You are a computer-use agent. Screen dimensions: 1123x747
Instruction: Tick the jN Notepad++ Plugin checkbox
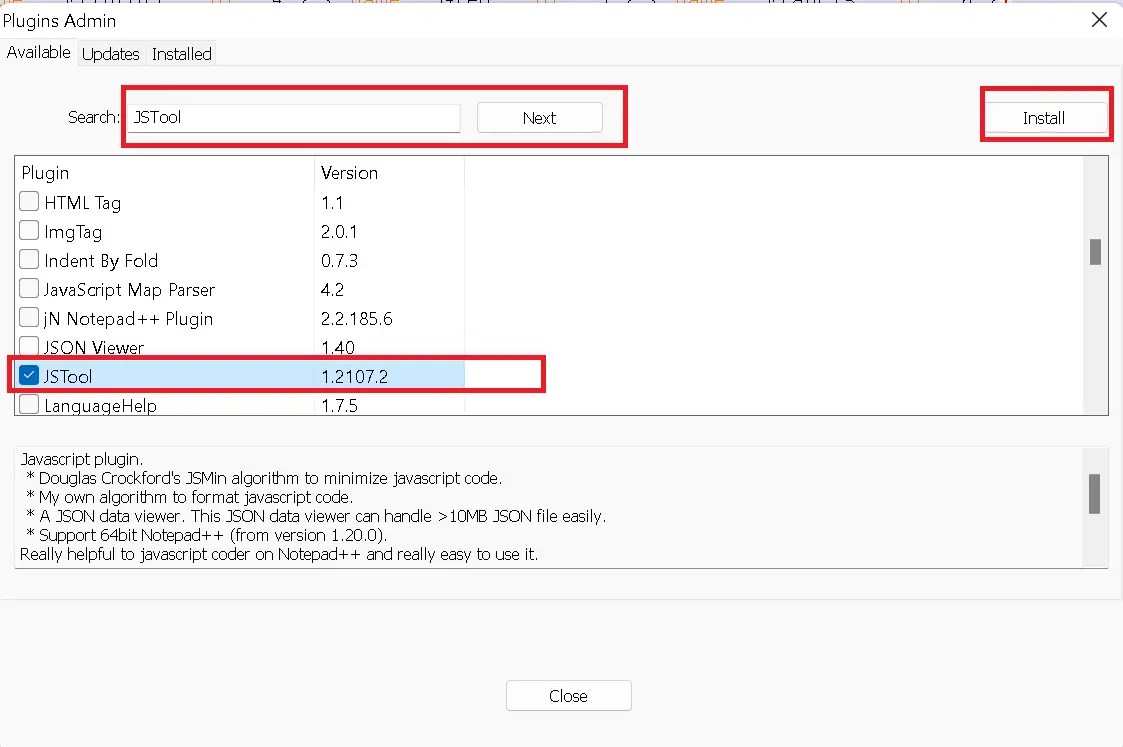pos(29,318)
